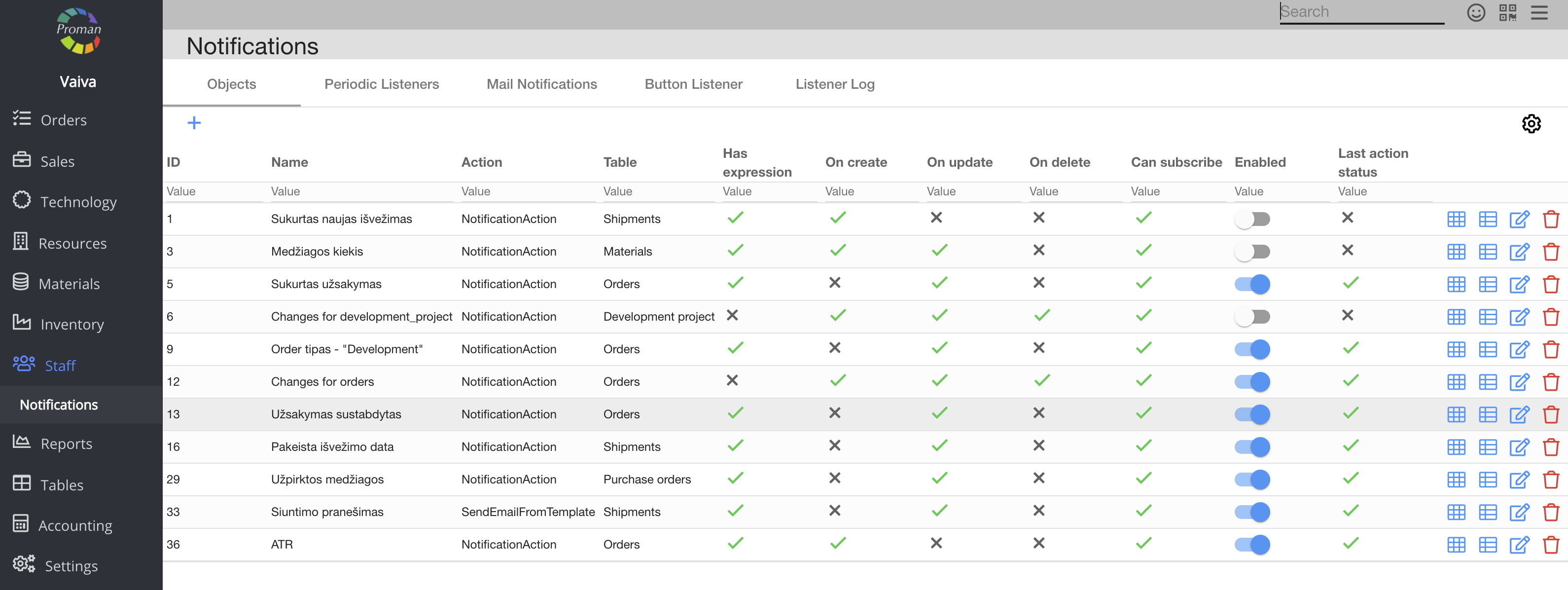Click the smiley face icon
The width and height of the screenshot is (1568, 590).
coord(1475,12)
